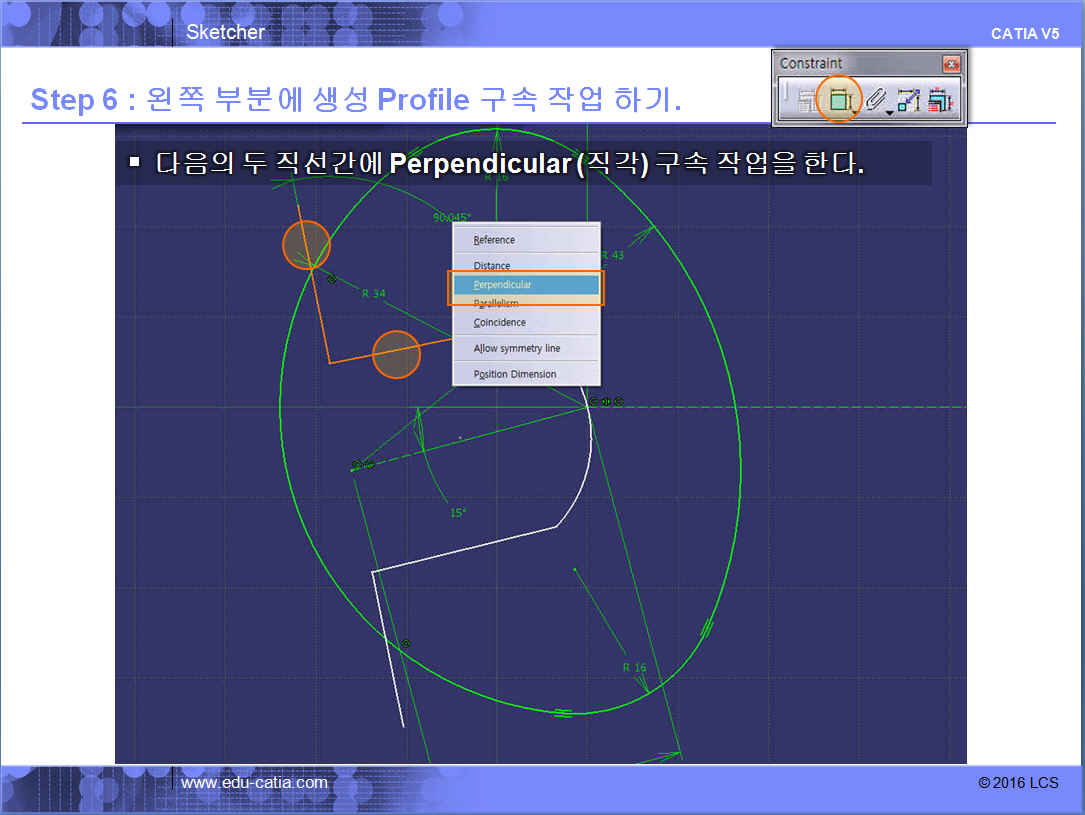The image size is (1085, 815).
Task: Click the Fix Together paperclip icon
Action: pyautogui.click(x=876, y=100)
